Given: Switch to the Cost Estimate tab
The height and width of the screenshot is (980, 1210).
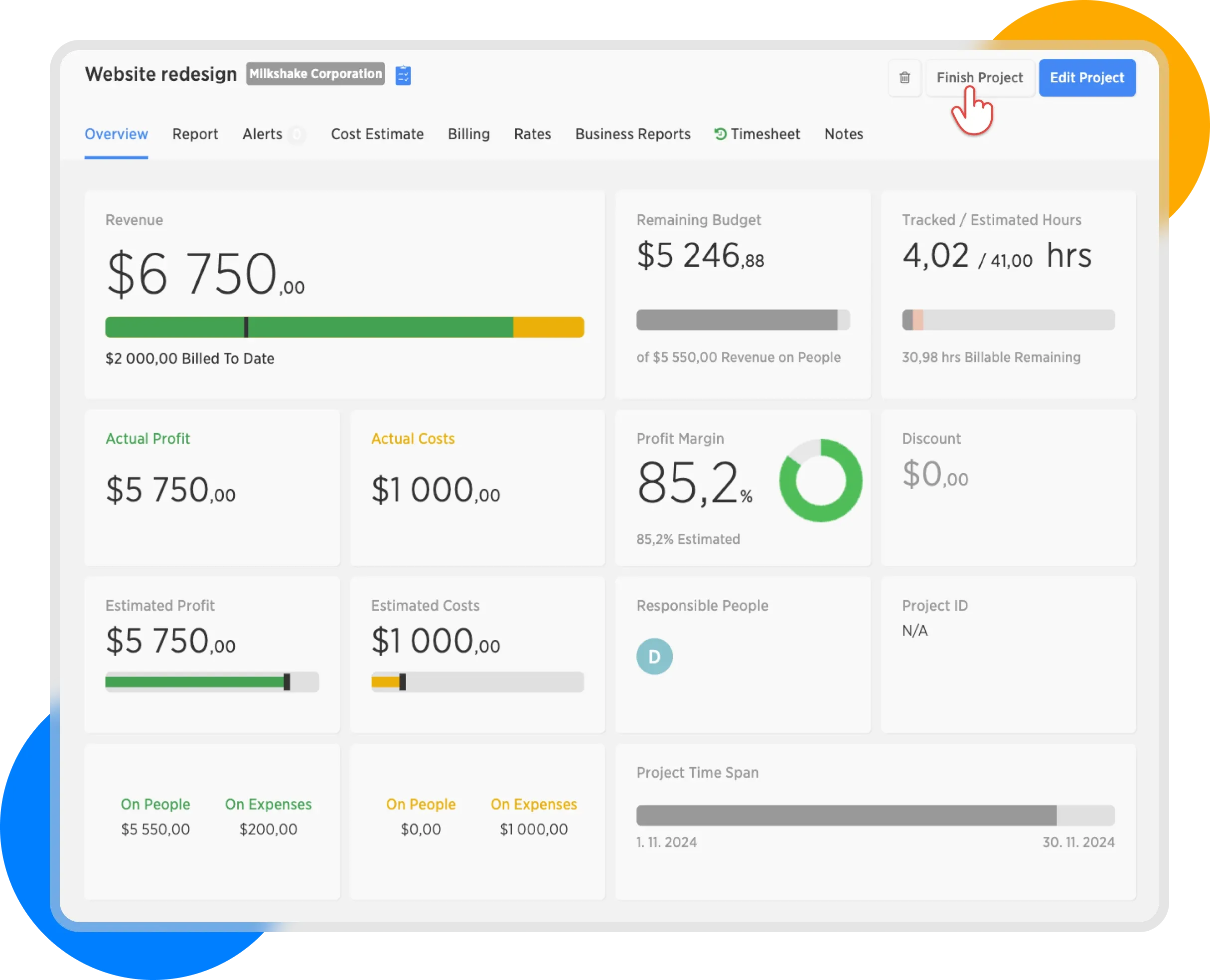Looking at the screenshot, I should (377, 135).
